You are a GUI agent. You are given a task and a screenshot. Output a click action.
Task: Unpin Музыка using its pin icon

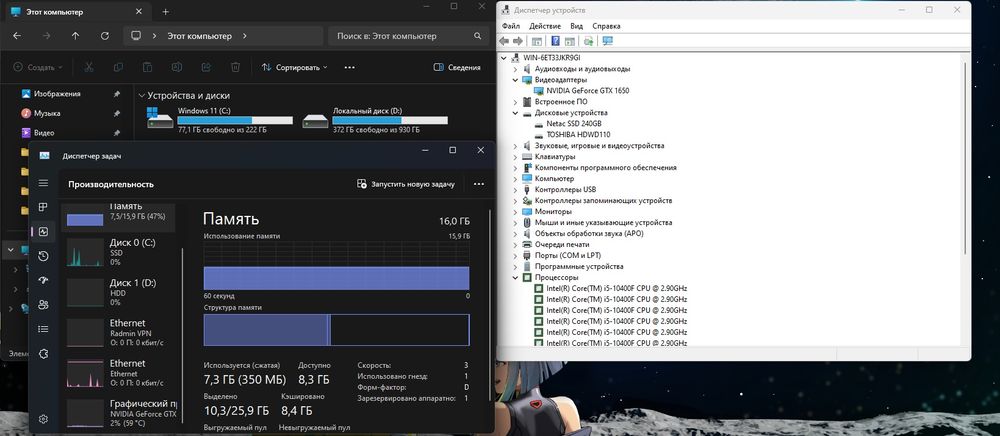coord(117,113)
